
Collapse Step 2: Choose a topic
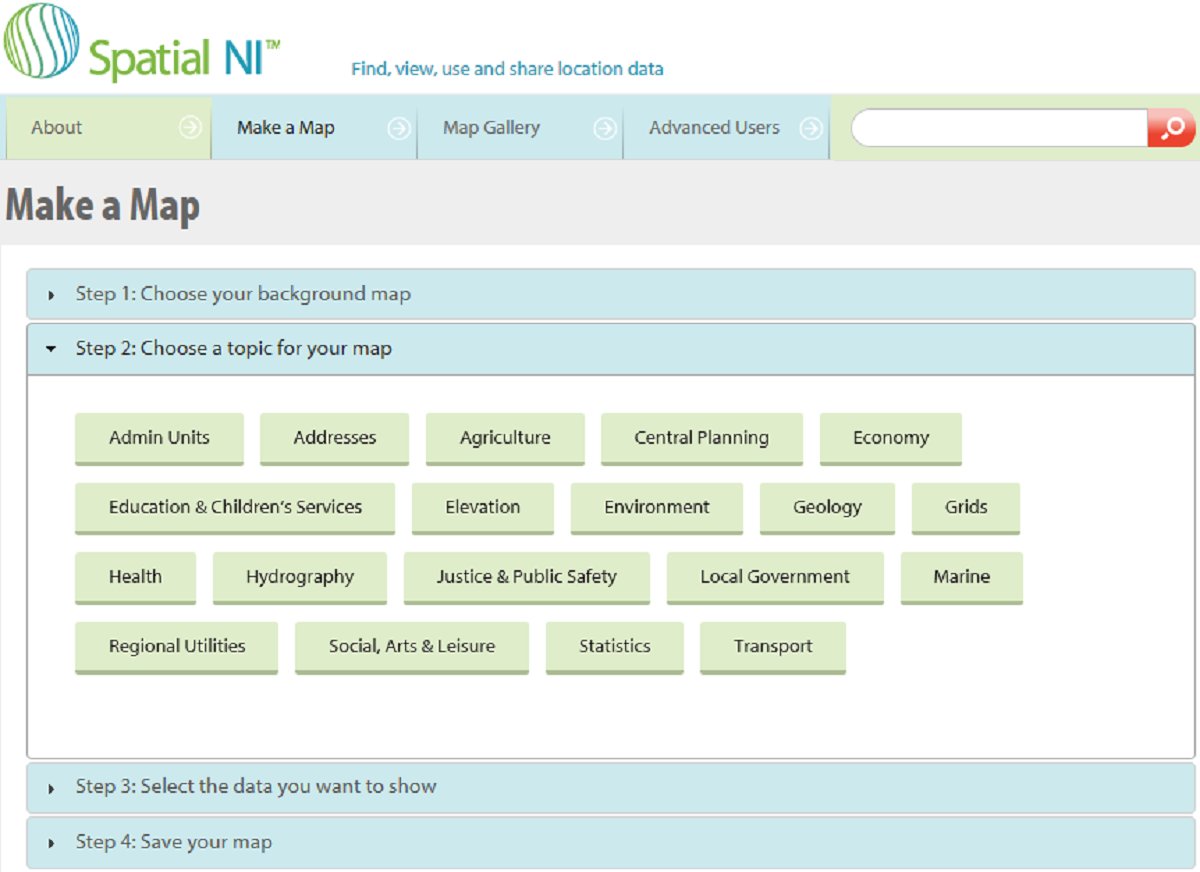pos(611,349)
